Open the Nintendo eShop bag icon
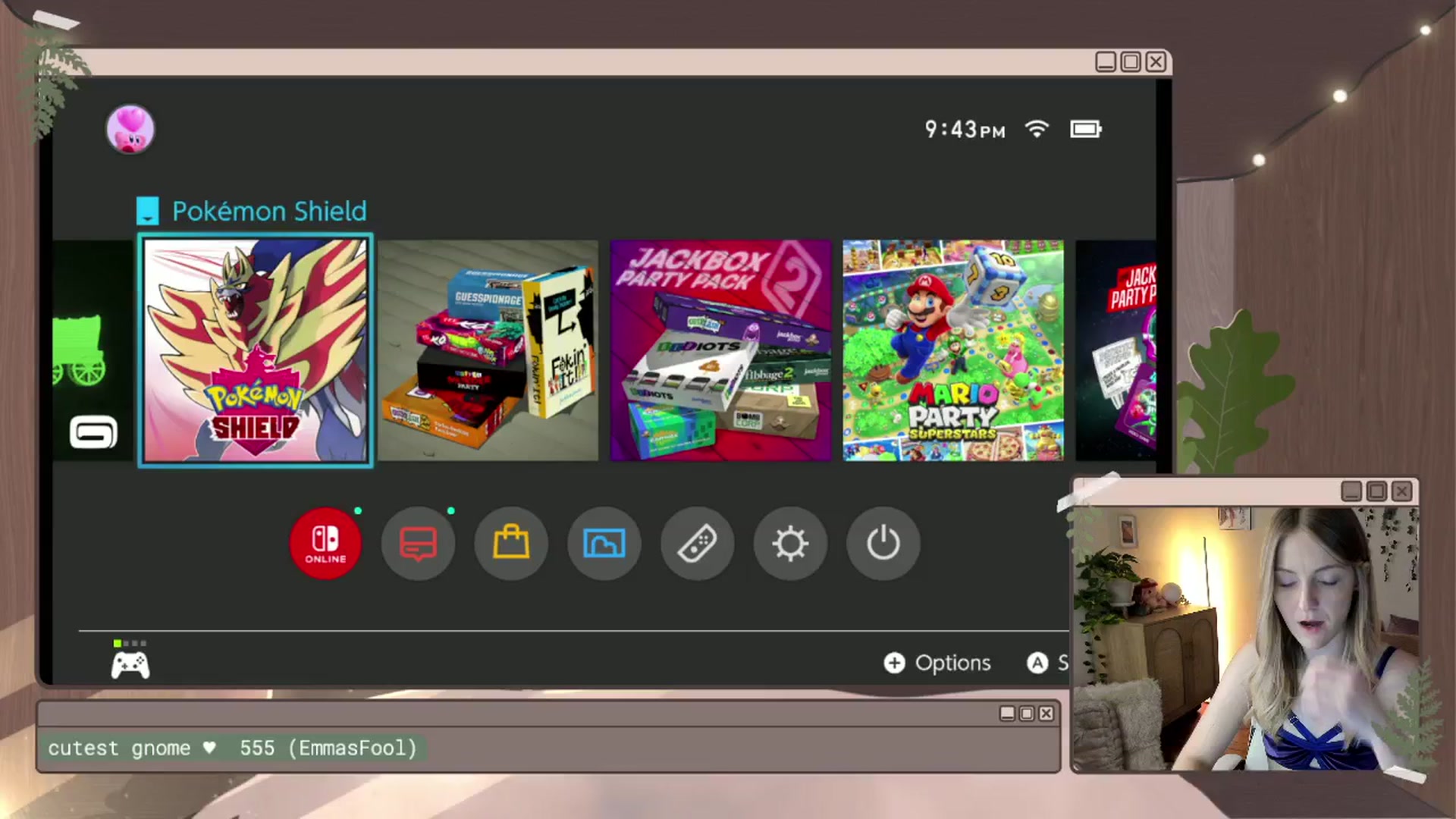The height and width of the screenshot is (819, 1456). point(511,544)
